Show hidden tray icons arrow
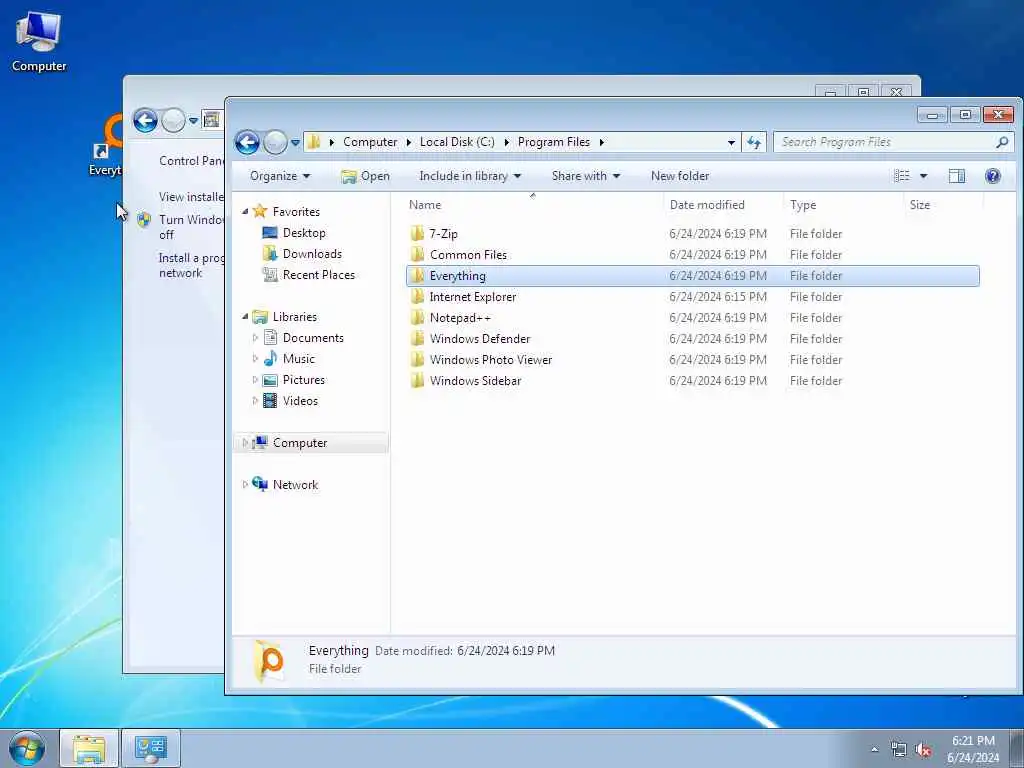1024x768 pixels. point(874,749)
